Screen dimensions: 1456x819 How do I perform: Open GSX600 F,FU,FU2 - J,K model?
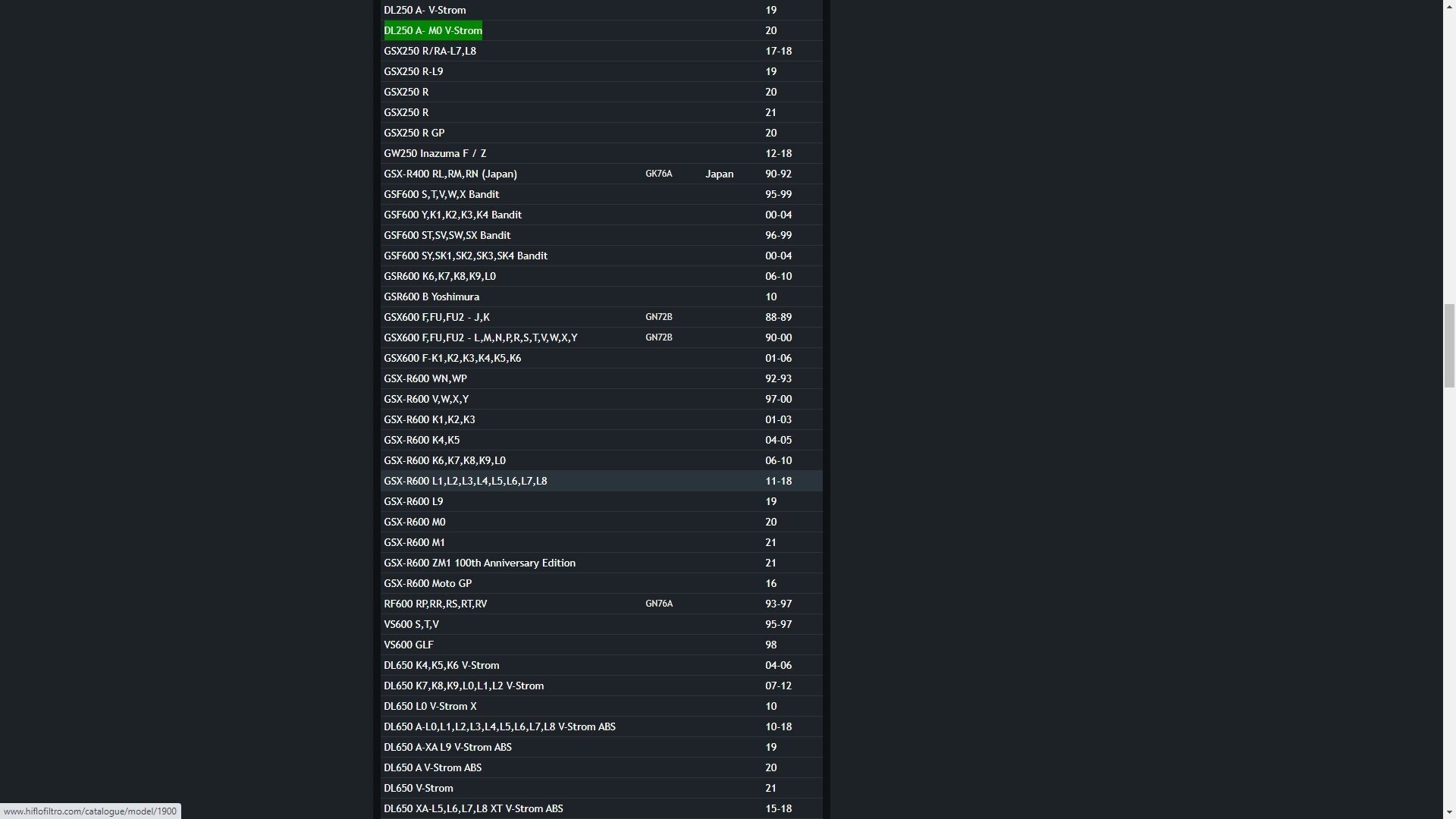tap(436, 317)
